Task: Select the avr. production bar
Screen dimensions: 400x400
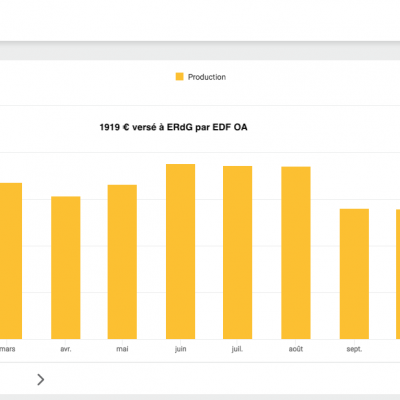Action: [x=65, y=268]
